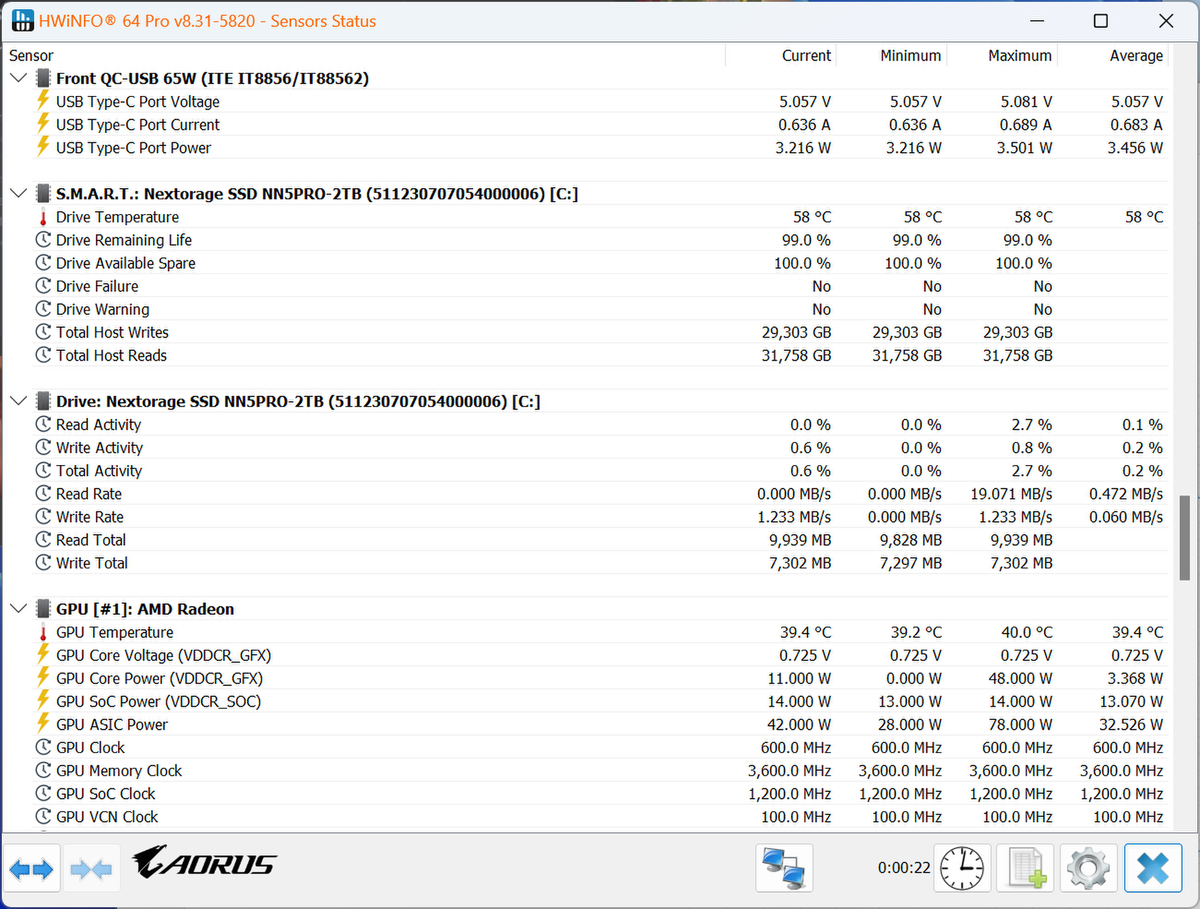Click the USB Type-C Port Voltage lightning icon

click(43, 101)
